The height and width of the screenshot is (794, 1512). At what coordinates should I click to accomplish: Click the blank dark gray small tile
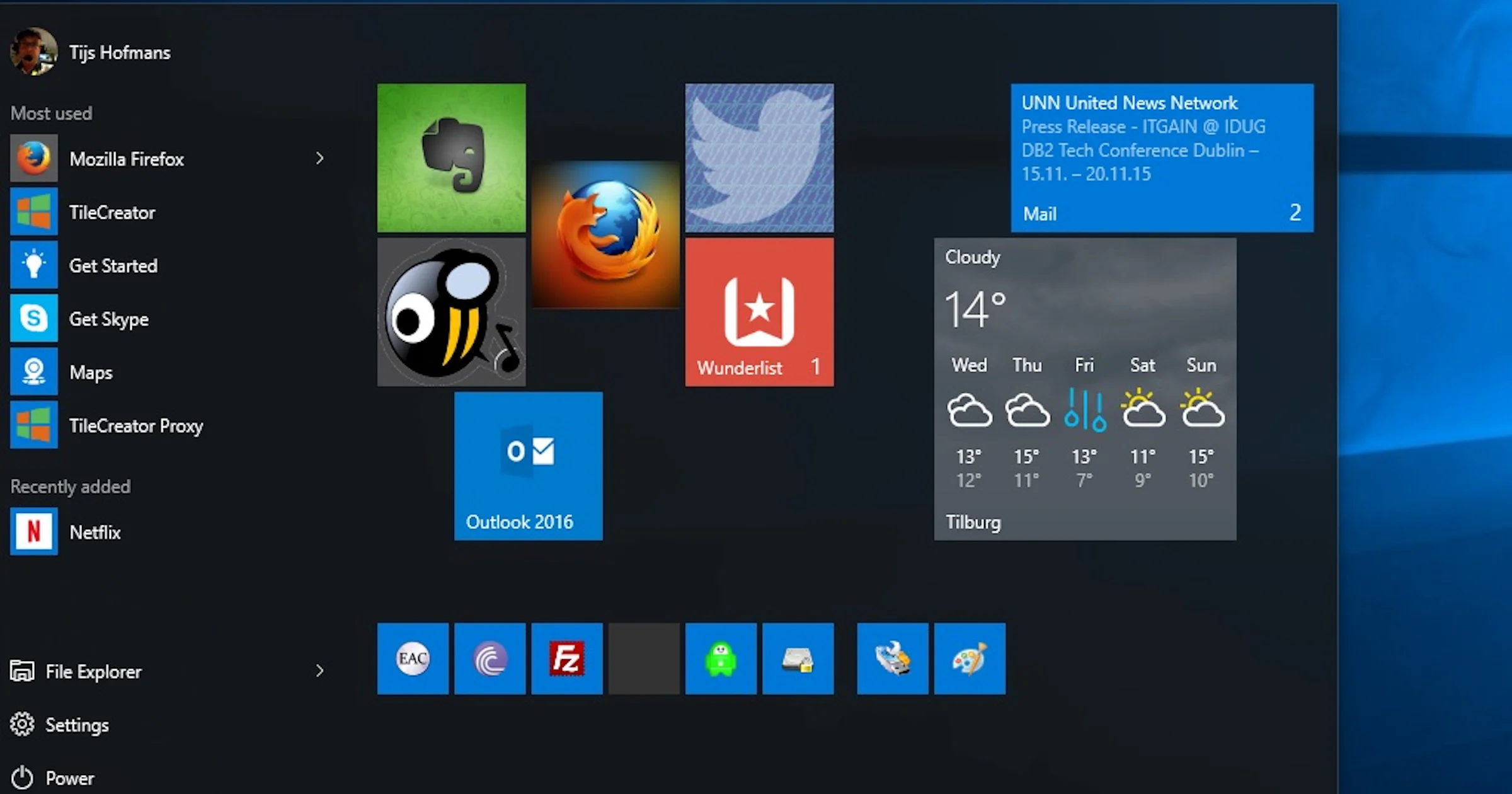click(644, 659)
